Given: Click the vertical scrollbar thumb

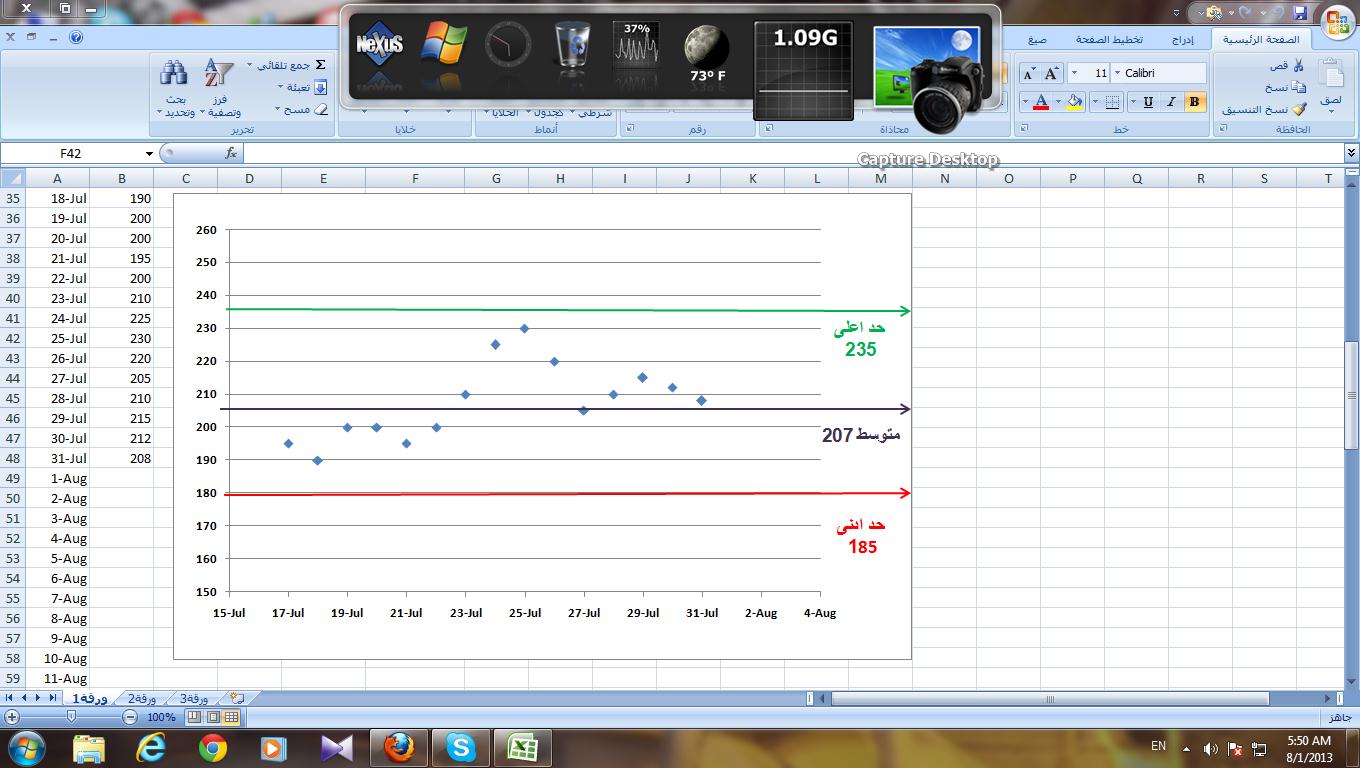Looking at the screenshot, I should tap(1351, 395).
